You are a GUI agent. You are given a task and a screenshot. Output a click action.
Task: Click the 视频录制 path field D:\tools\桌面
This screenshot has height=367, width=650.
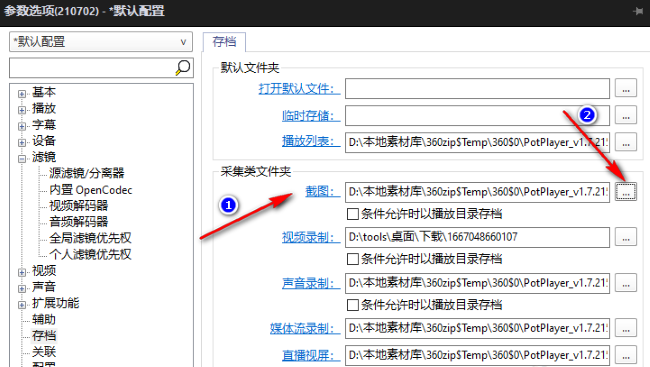pyautogui.click(x=477, y=237)
